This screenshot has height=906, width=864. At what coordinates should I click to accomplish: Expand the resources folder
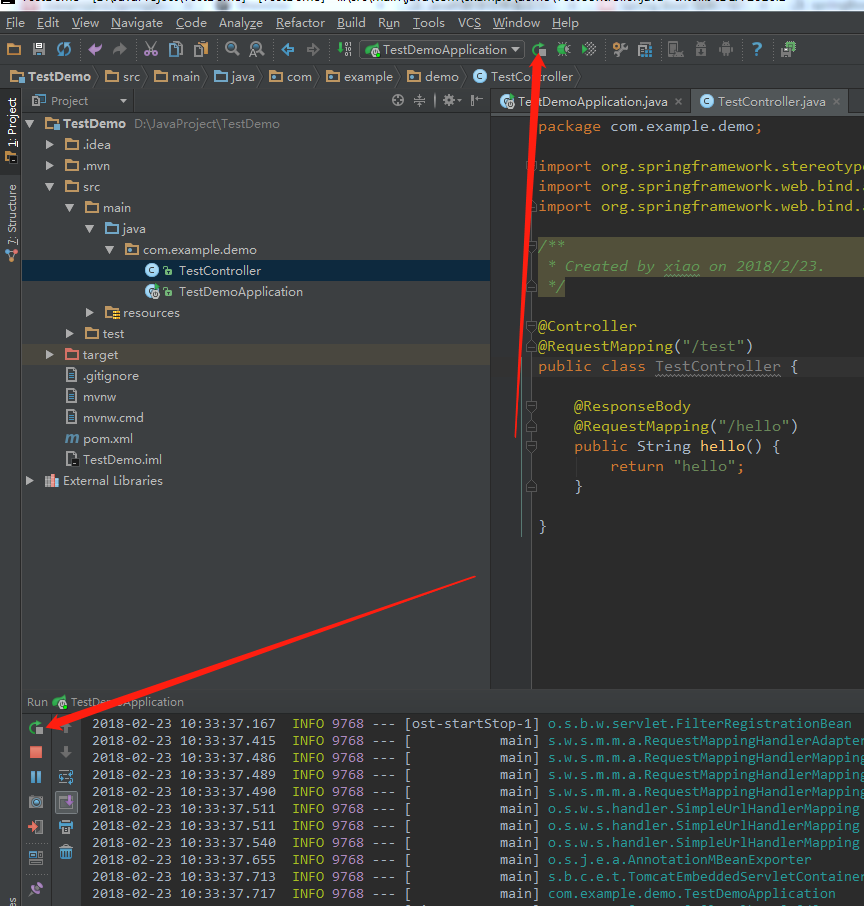90,313
